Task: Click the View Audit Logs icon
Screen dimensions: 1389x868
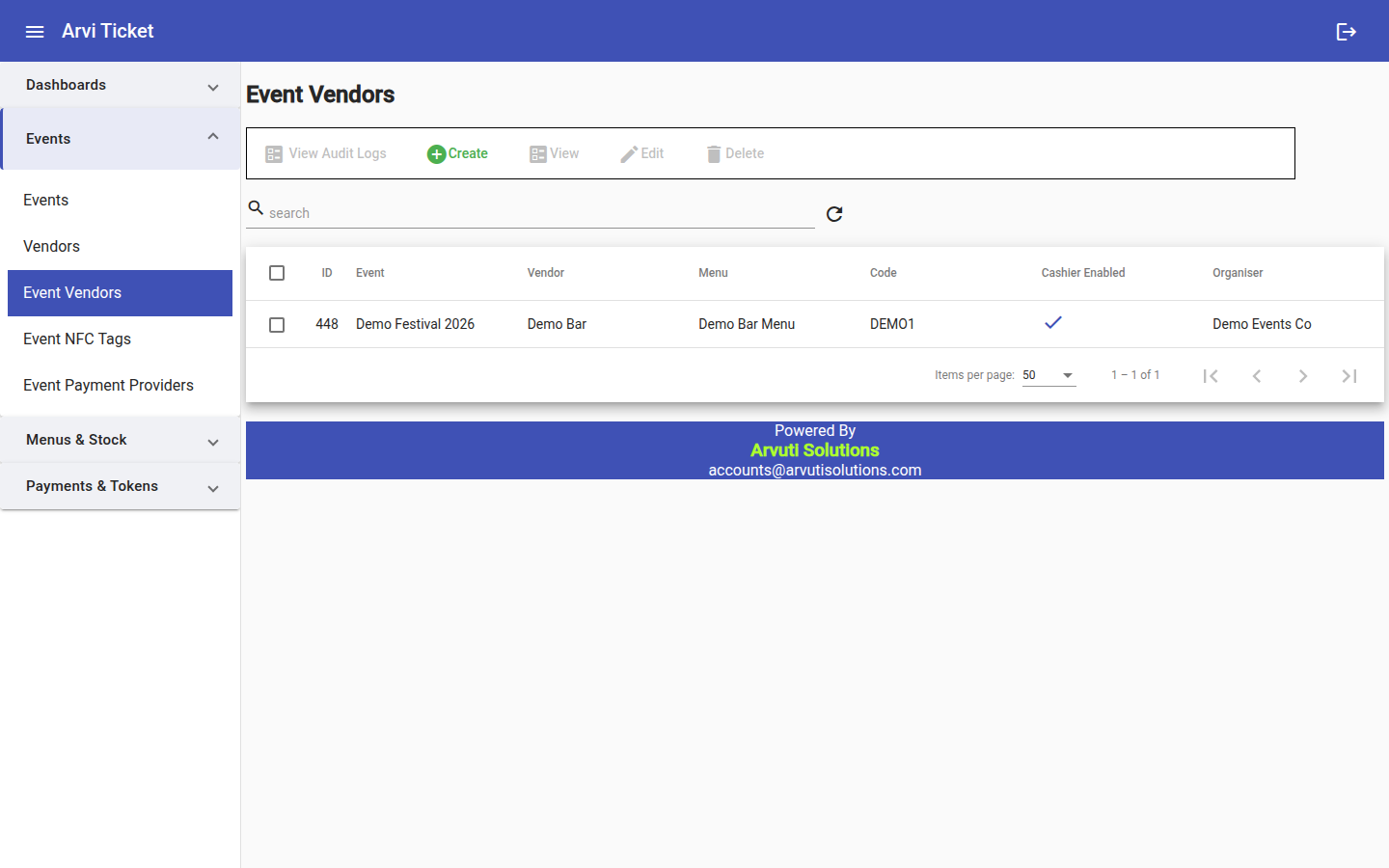Action: [274, 154]
